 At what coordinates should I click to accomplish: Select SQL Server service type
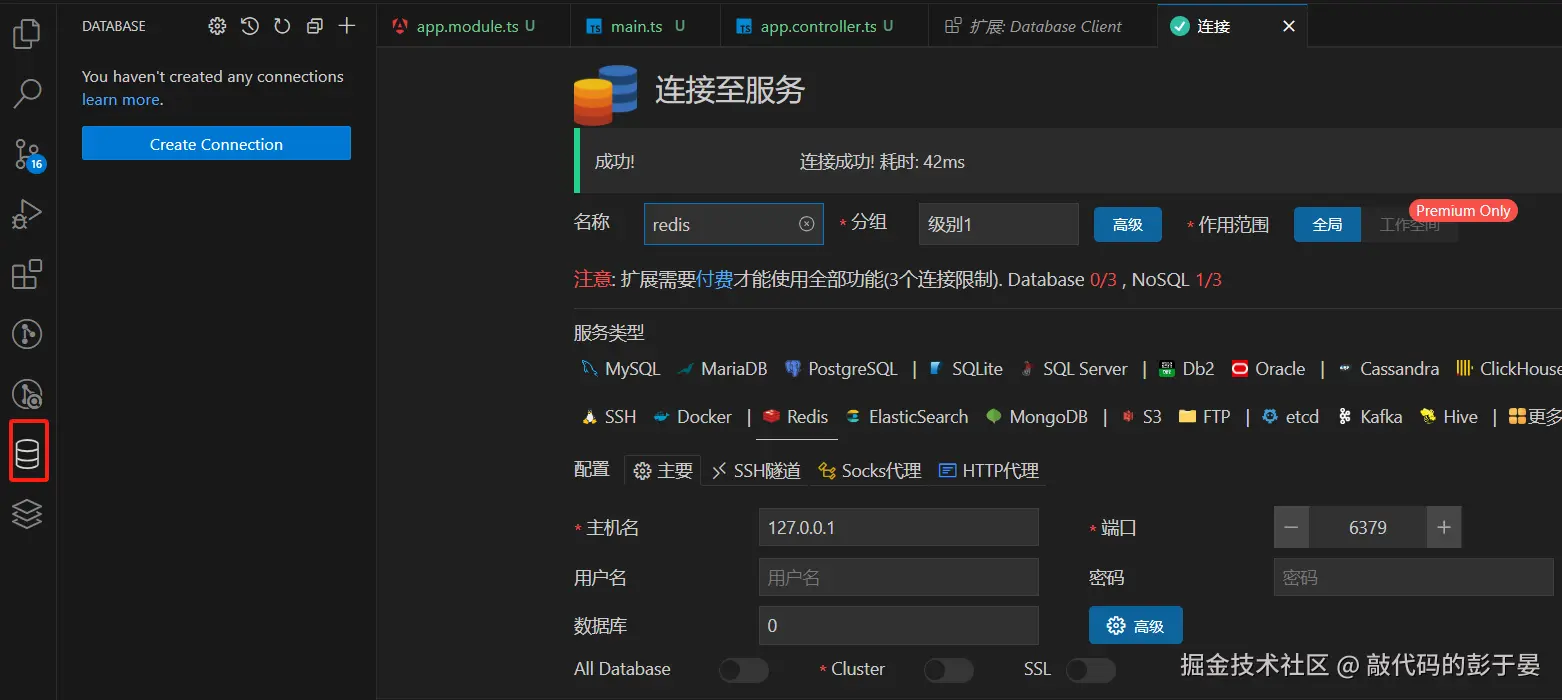tap(1073, 369)
